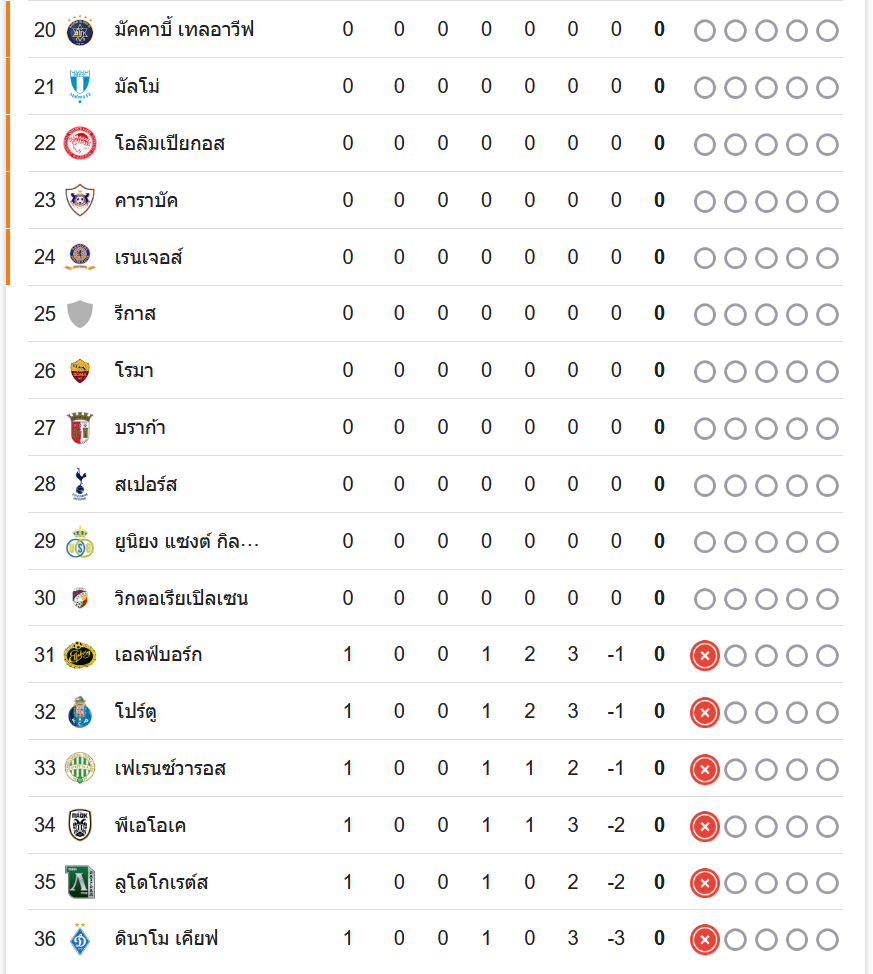Click the last empty form circle for ลูโดโกเรตส์

click(x=827, y=883)
